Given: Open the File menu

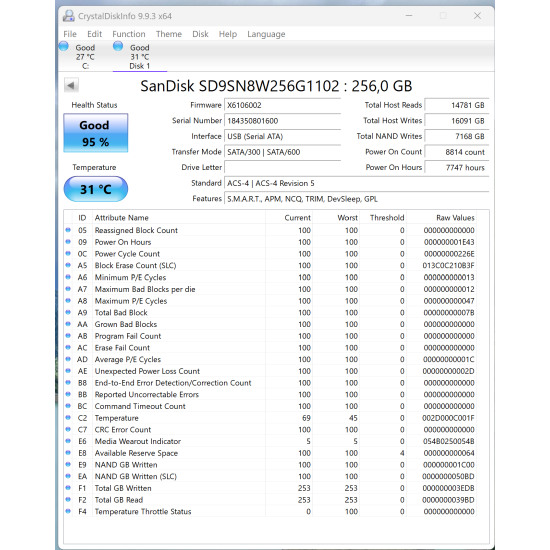Looking at the screenshot, I should point(70,34).
